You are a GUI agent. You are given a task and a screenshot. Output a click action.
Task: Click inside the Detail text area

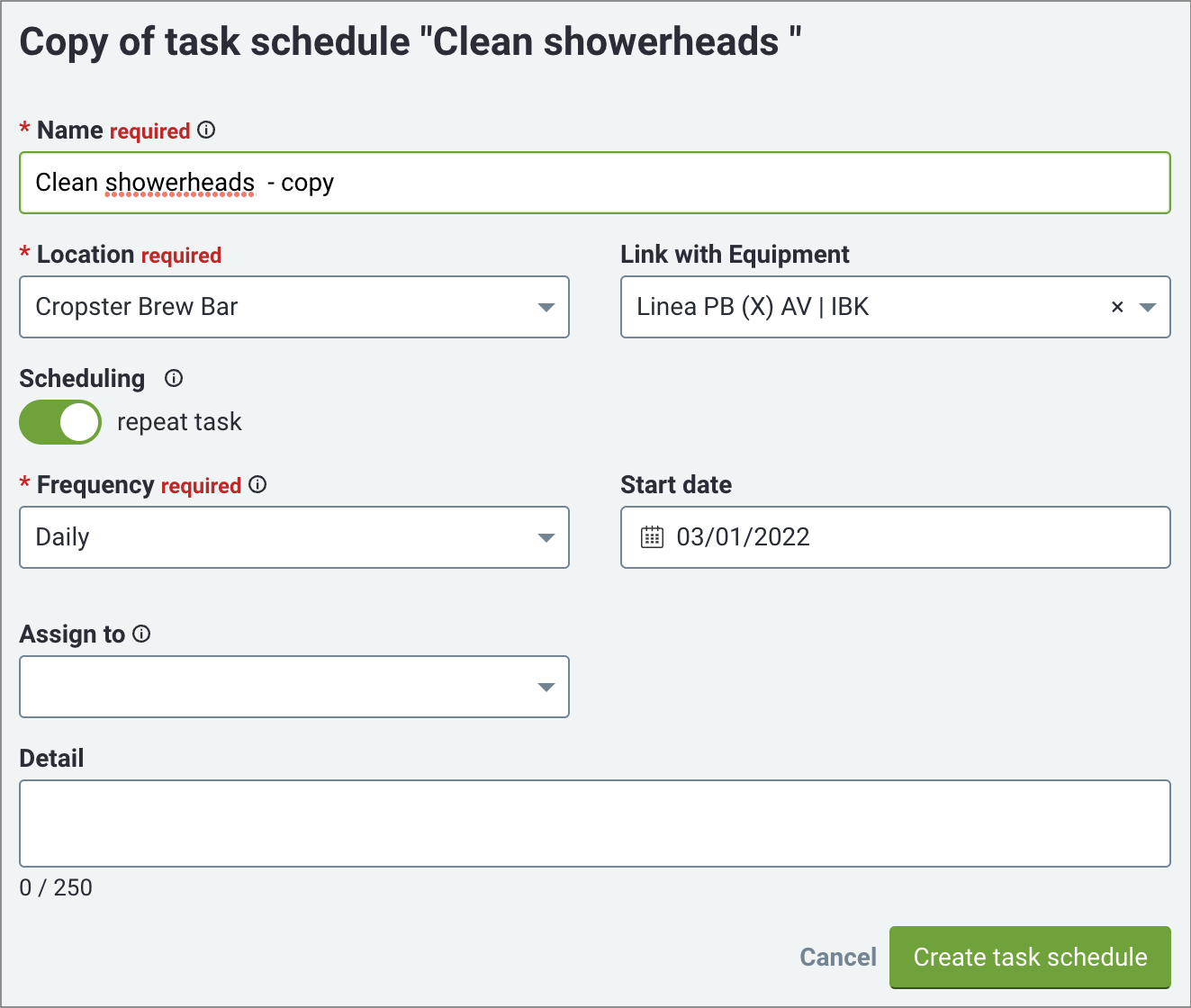[x=595, y=823]
